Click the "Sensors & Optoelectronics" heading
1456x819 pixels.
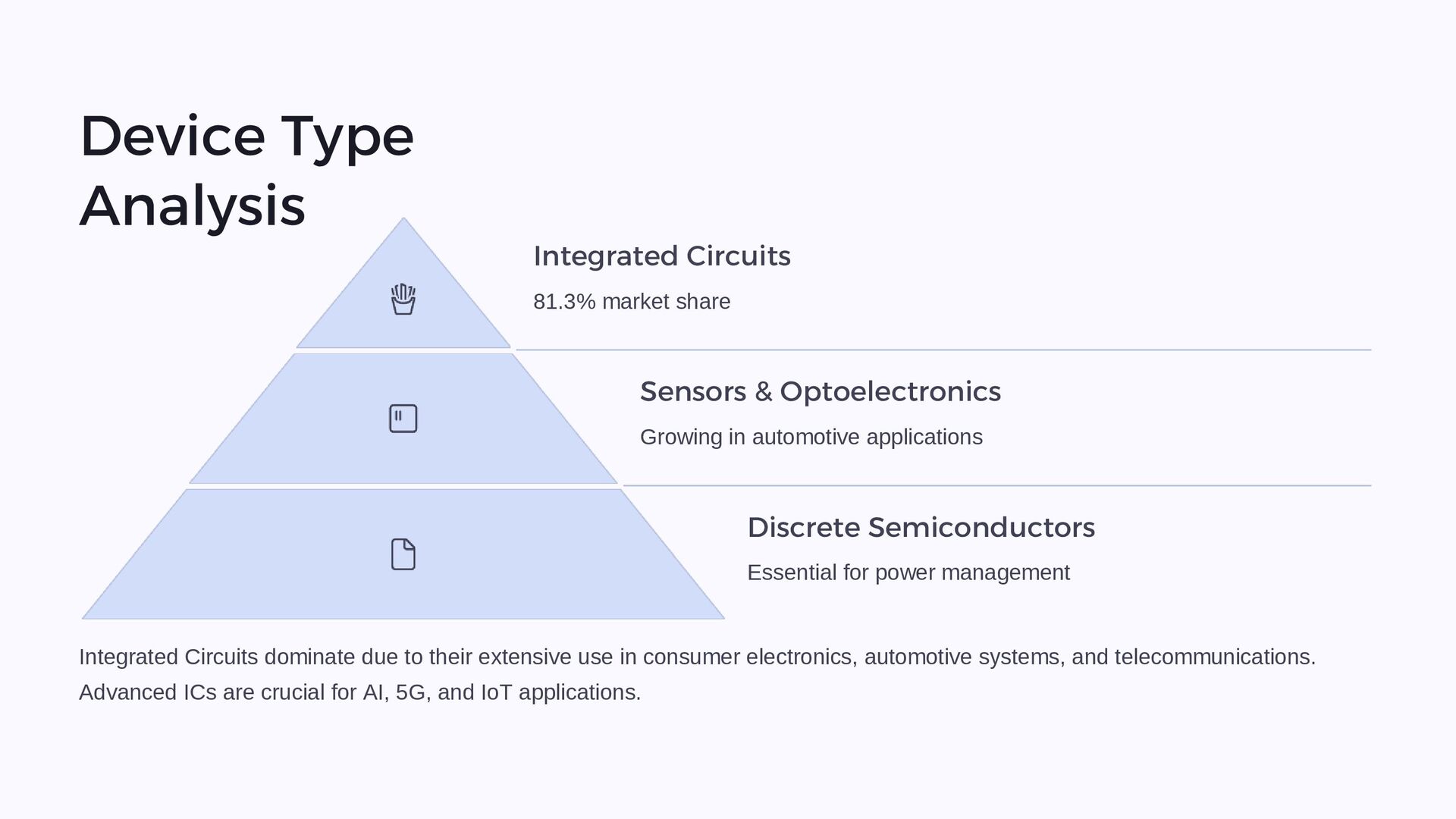[x=820, y=392]
